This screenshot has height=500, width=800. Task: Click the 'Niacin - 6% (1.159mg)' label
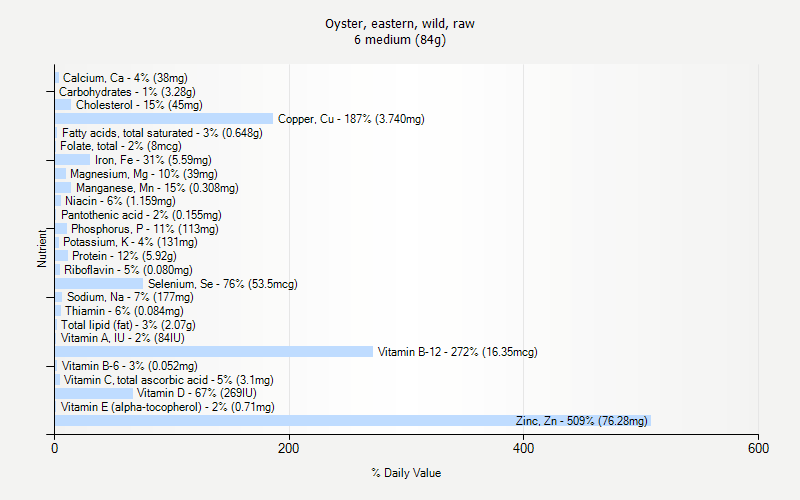point(120,201)
